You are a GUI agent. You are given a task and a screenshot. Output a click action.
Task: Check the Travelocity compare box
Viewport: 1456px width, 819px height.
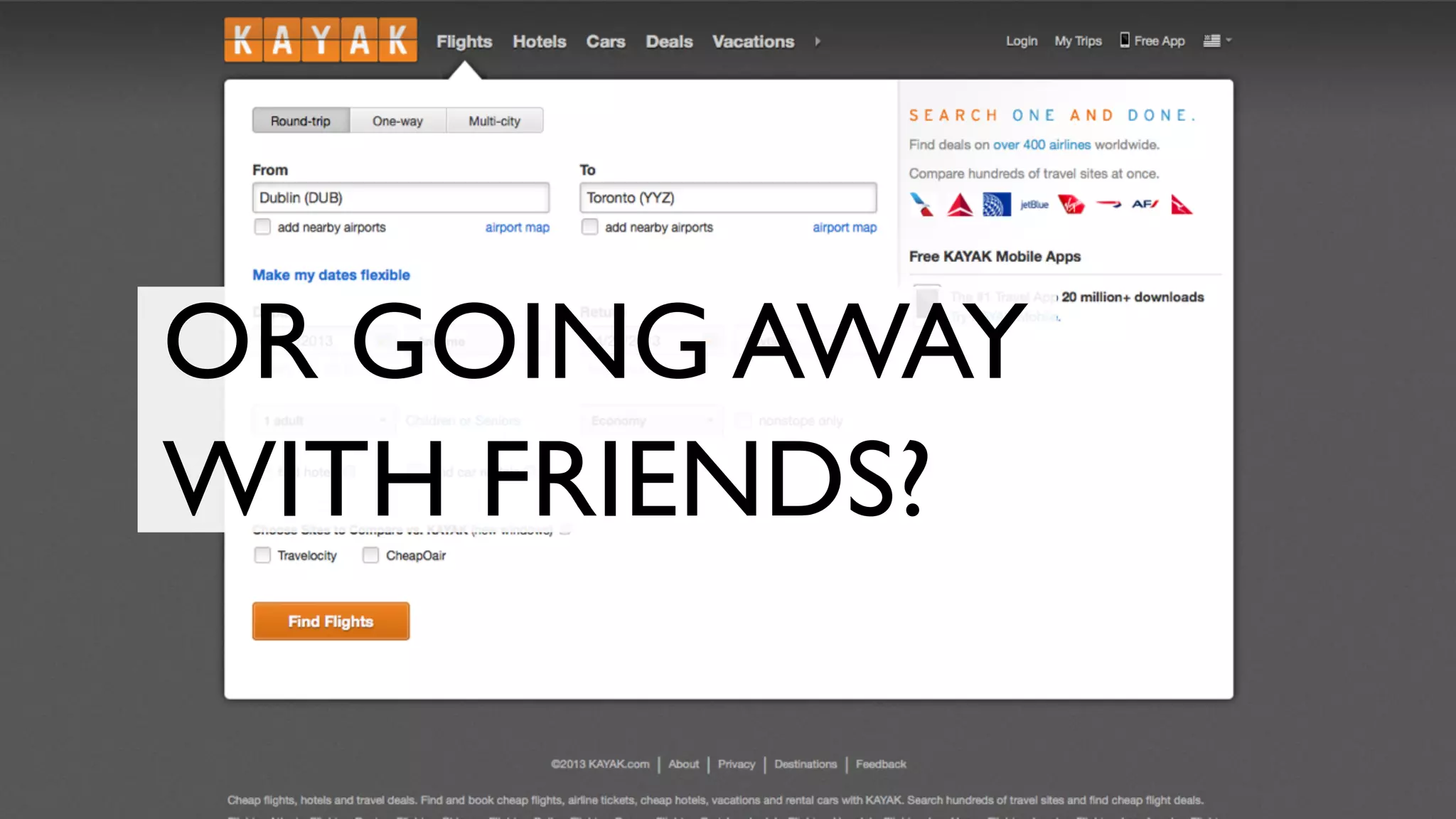[x=262, y=555]
